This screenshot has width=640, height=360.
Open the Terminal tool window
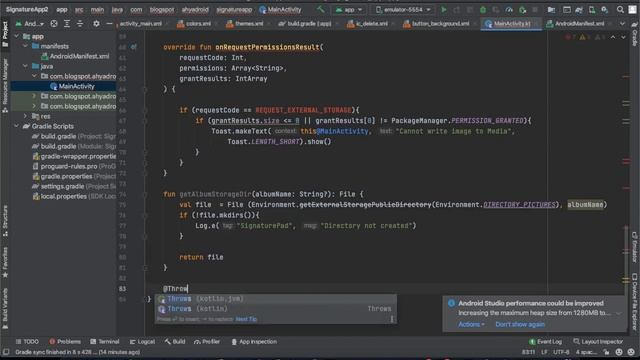[104, 342]
